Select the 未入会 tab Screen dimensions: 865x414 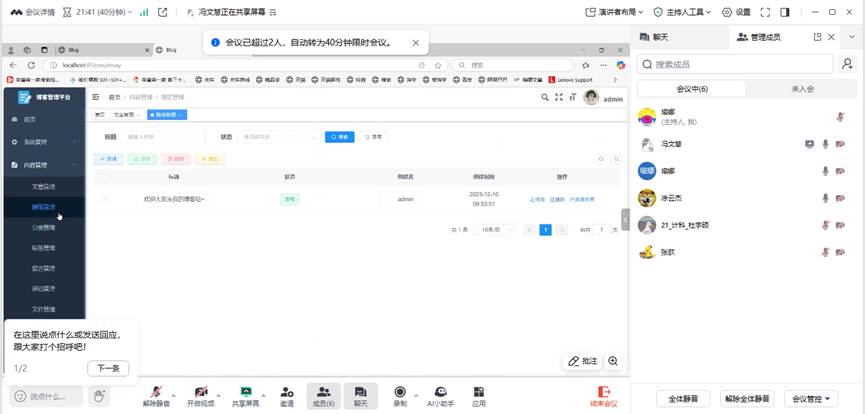click(802, 89)
